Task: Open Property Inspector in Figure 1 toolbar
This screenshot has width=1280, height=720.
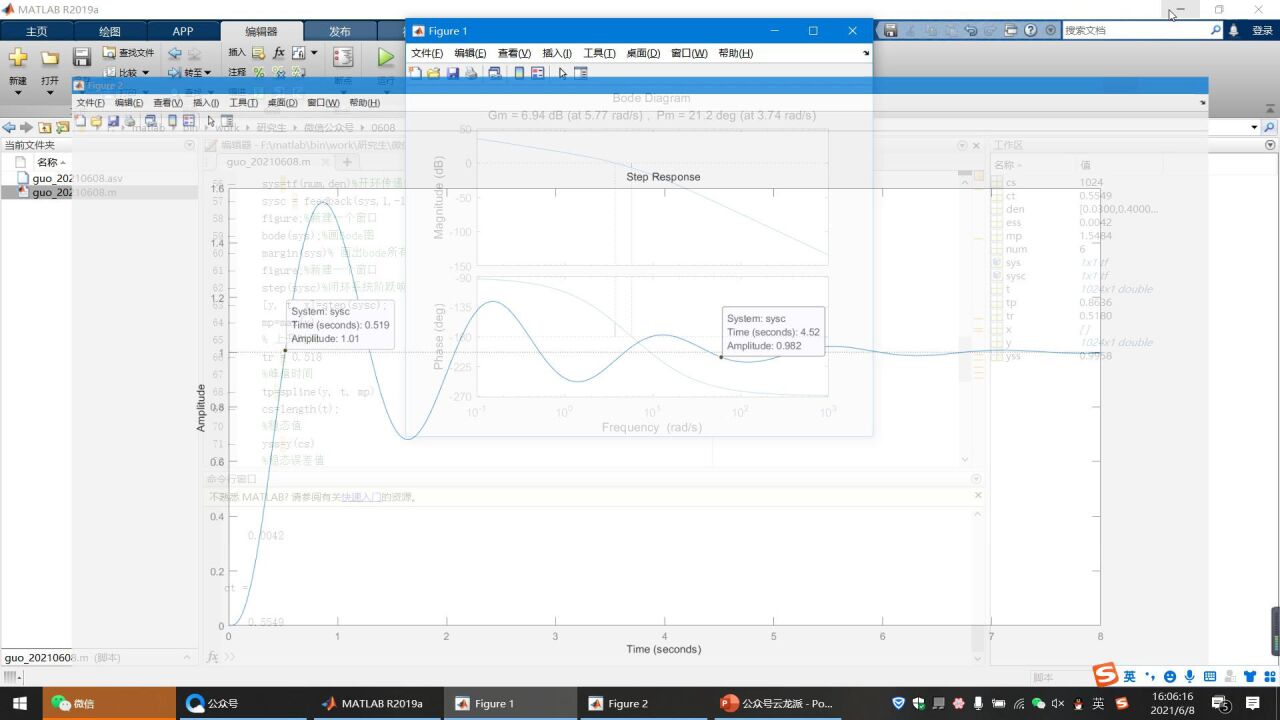Action: (x=580, y=73)
